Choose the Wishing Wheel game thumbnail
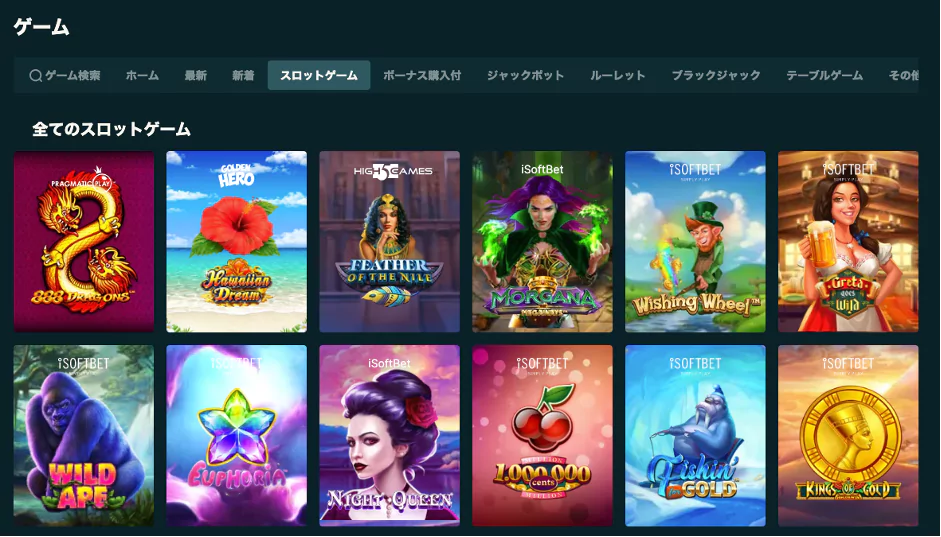Viewport: 941px width, 537px height. pos(695,242)
